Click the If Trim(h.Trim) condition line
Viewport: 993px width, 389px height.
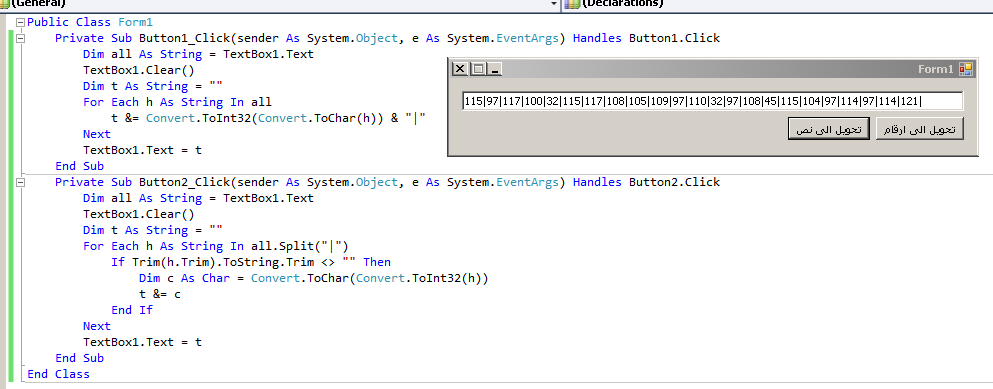pyautogui.click(x=251, y=262)
